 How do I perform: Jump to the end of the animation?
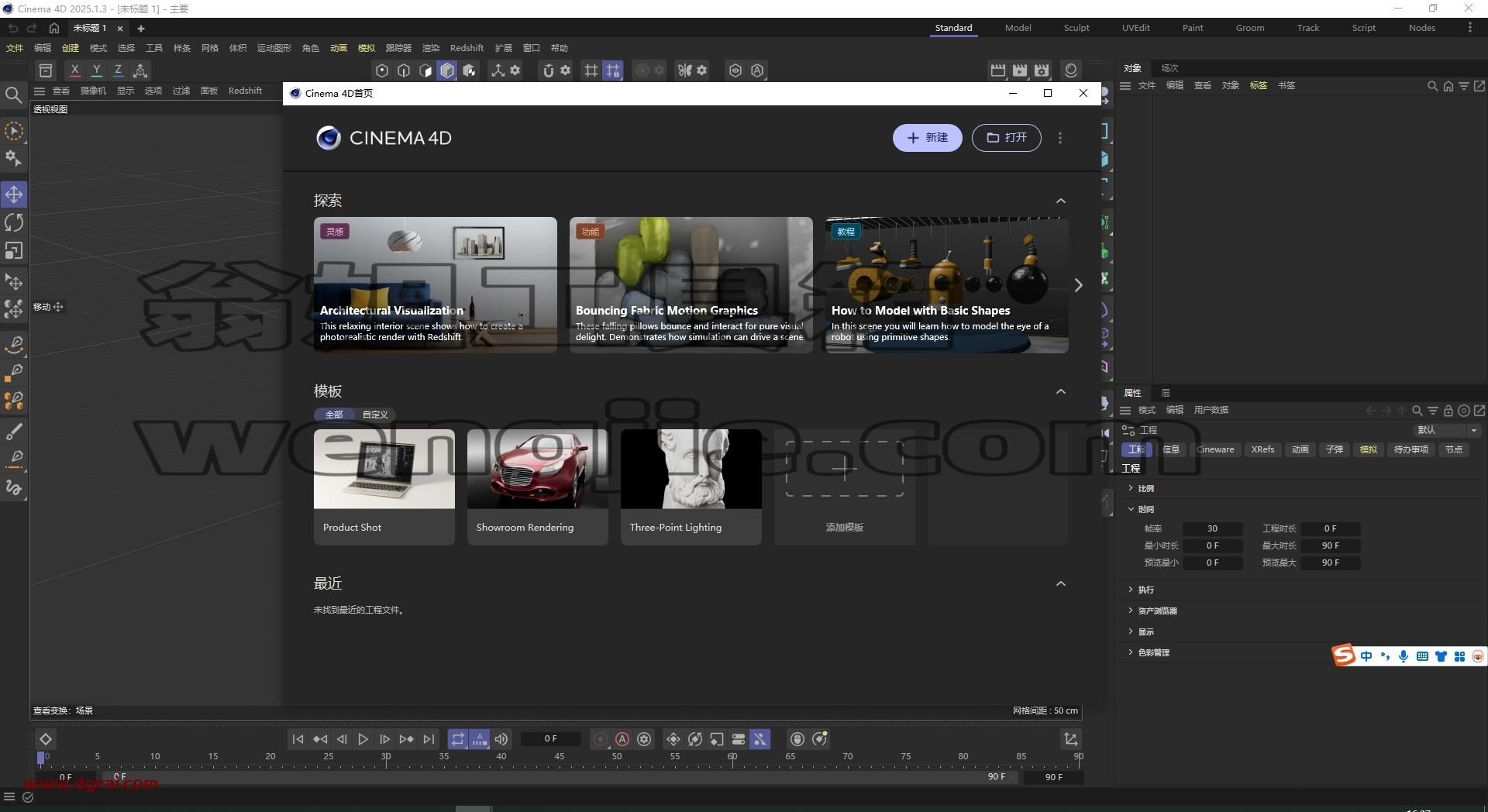429,739
